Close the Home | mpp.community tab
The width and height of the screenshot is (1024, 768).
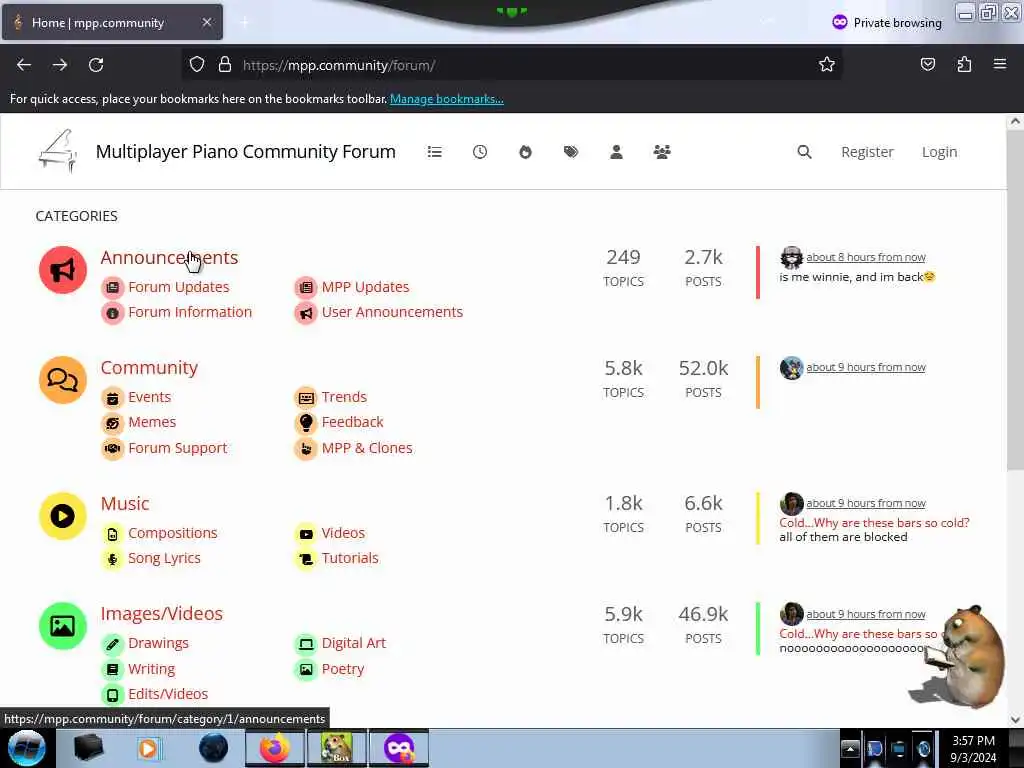coord(206,22)
